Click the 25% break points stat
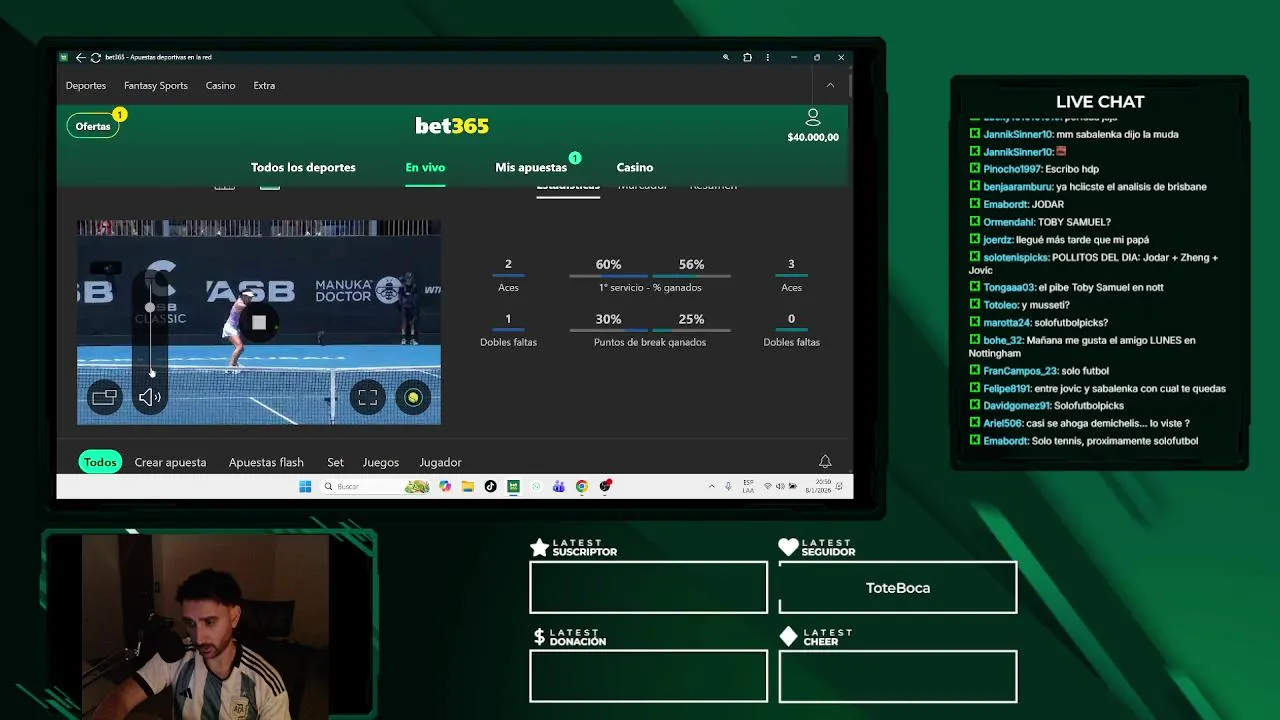Viewport: 1280px width, 720px height. coord(691,319)
